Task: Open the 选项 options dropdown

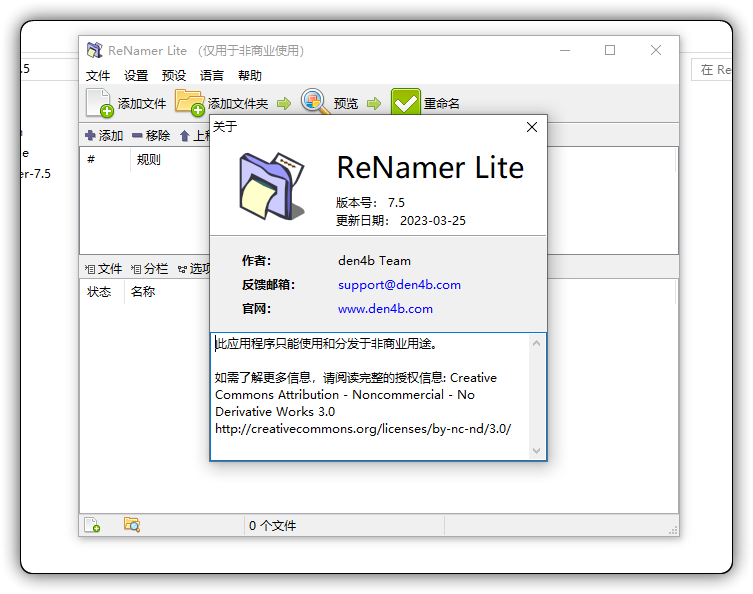Action: 194,268
